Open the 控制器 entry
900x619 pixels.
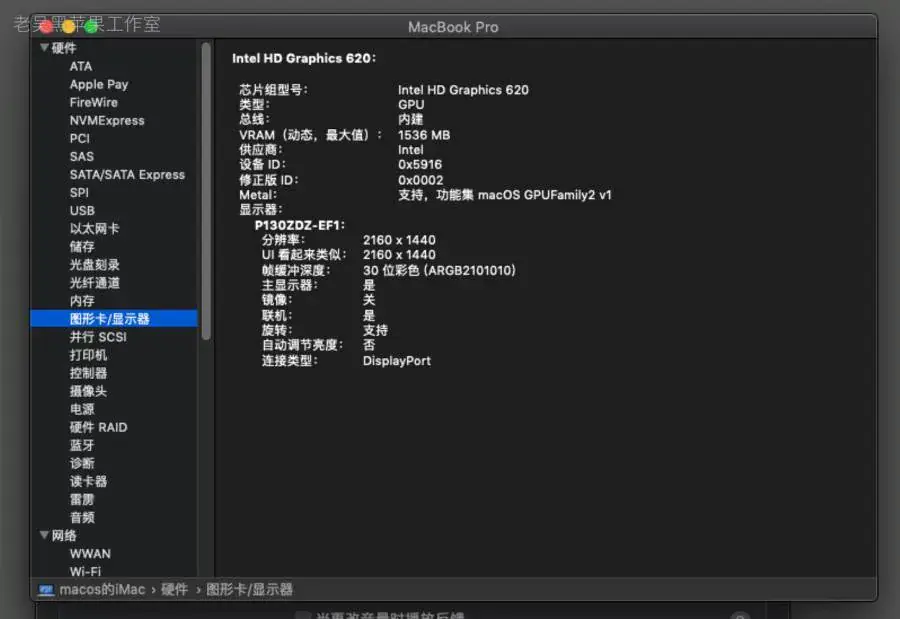pyautogui.click(x=88, y=373)
